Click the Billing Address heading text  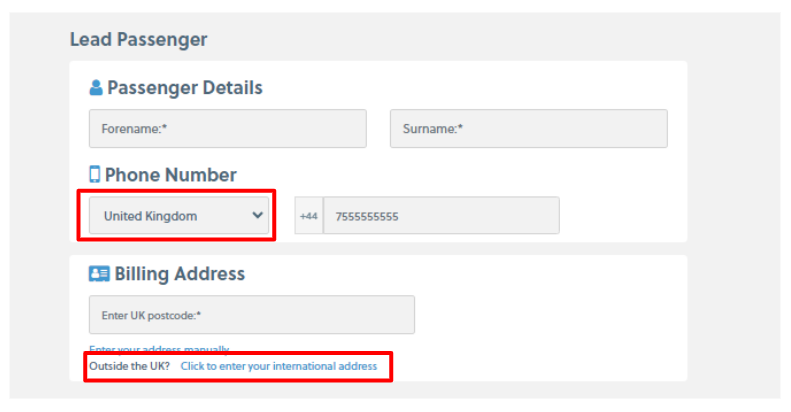(x=180, y=274)
